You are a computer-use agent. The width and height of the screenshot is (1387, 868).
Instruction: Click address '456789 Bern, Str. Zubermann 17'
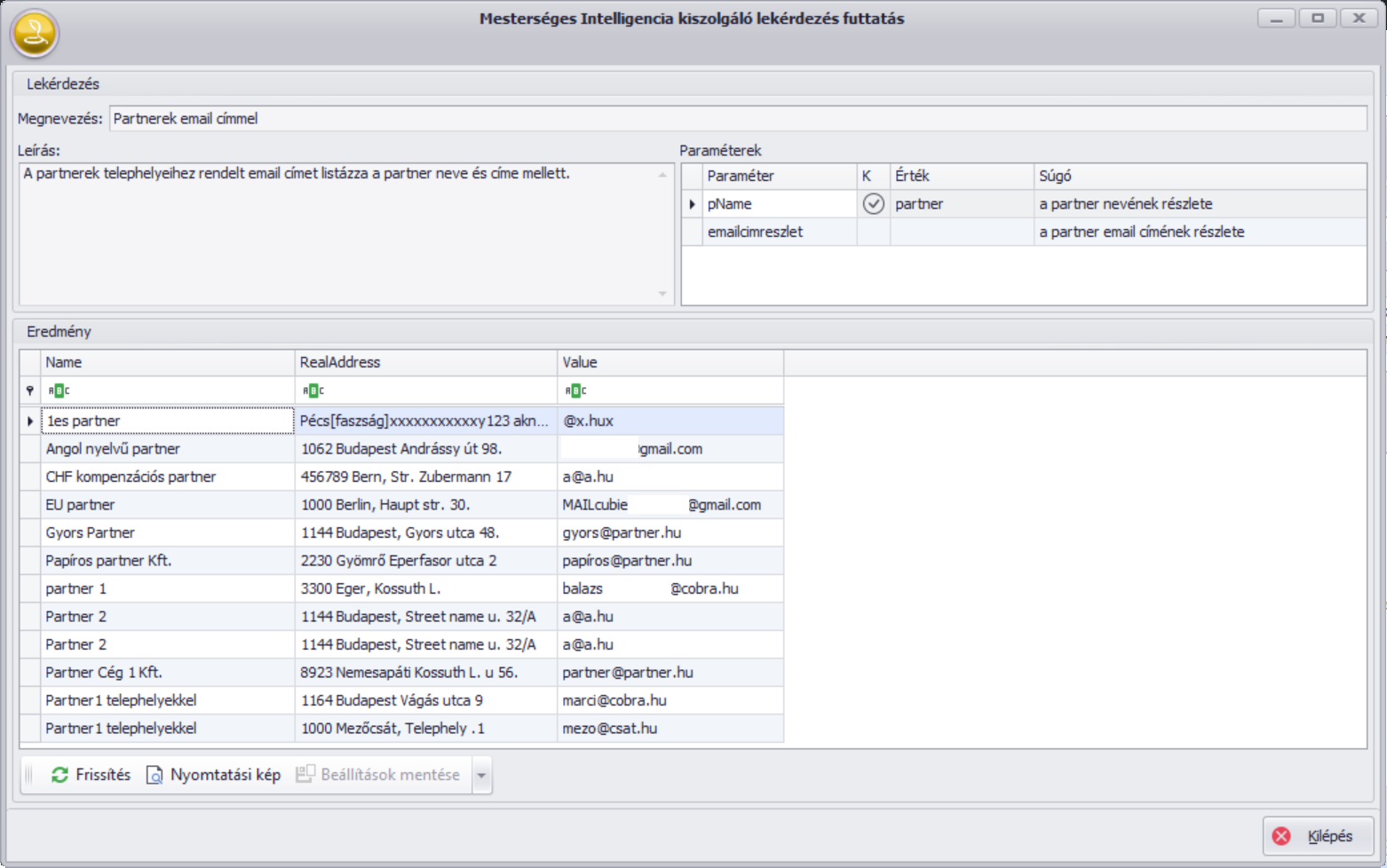point(426,477)
